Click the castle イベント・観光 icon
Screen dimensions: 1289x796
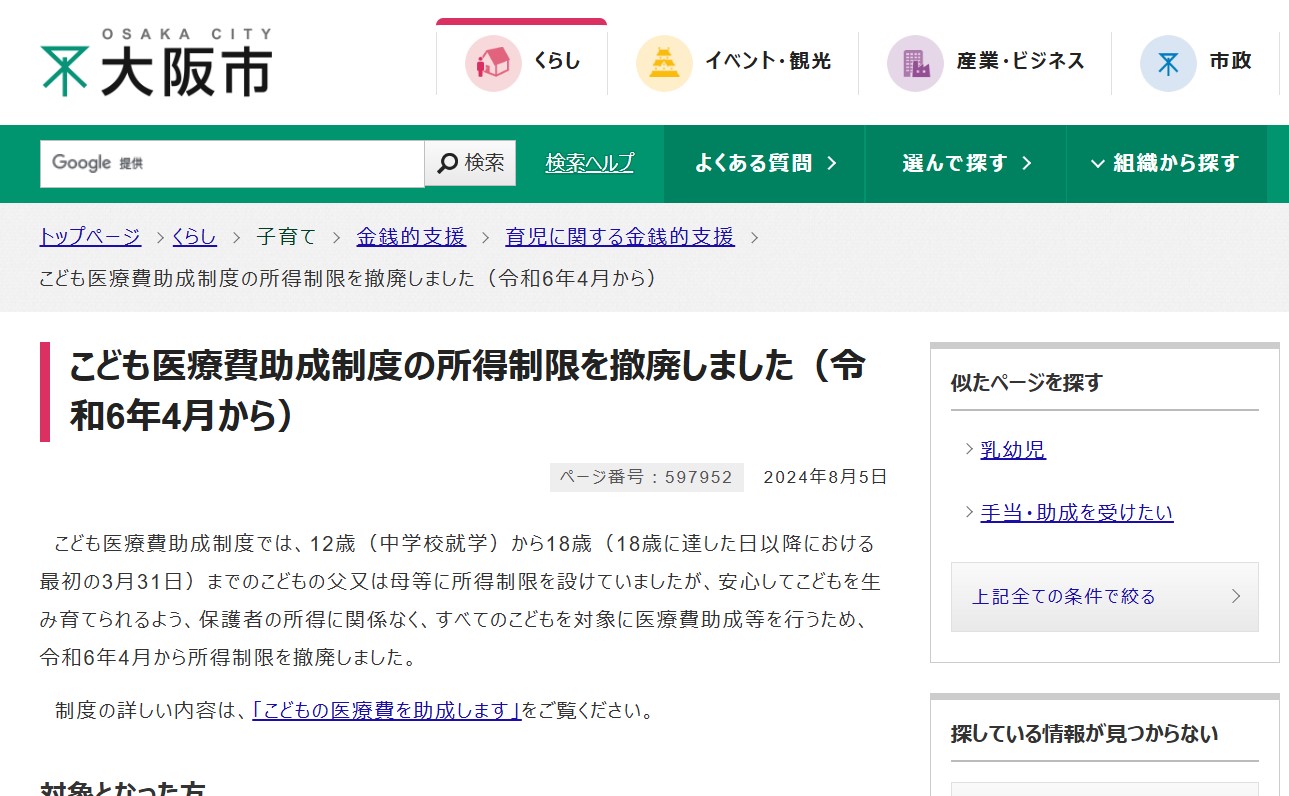tap(664, 63)
